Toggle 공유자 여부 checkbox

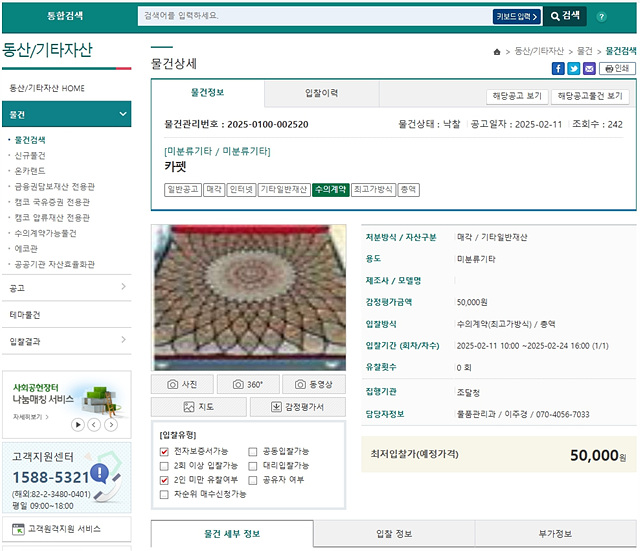pos(253,480)
